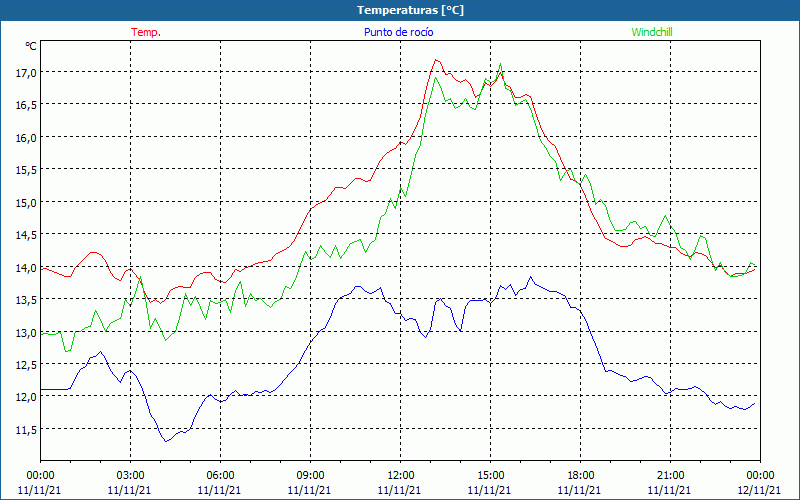Click the 12/11/21 date label
This screenshot has width=800, height=500.
tap(759, 490)
